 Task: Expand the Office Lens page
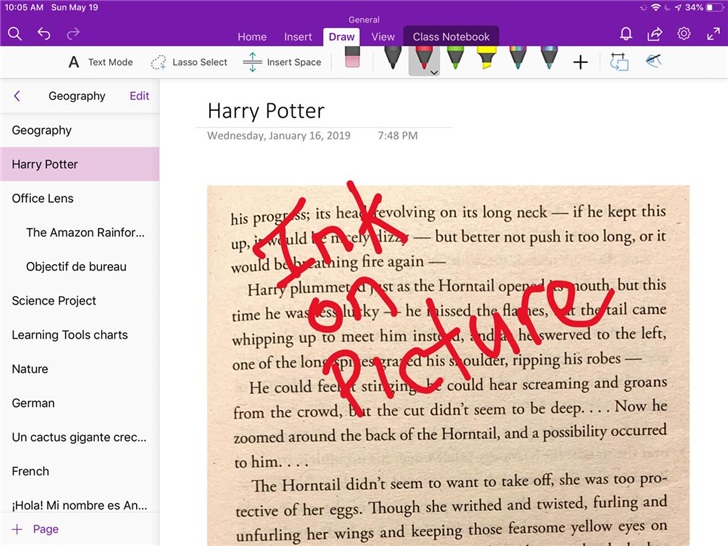tap(42, 198)
